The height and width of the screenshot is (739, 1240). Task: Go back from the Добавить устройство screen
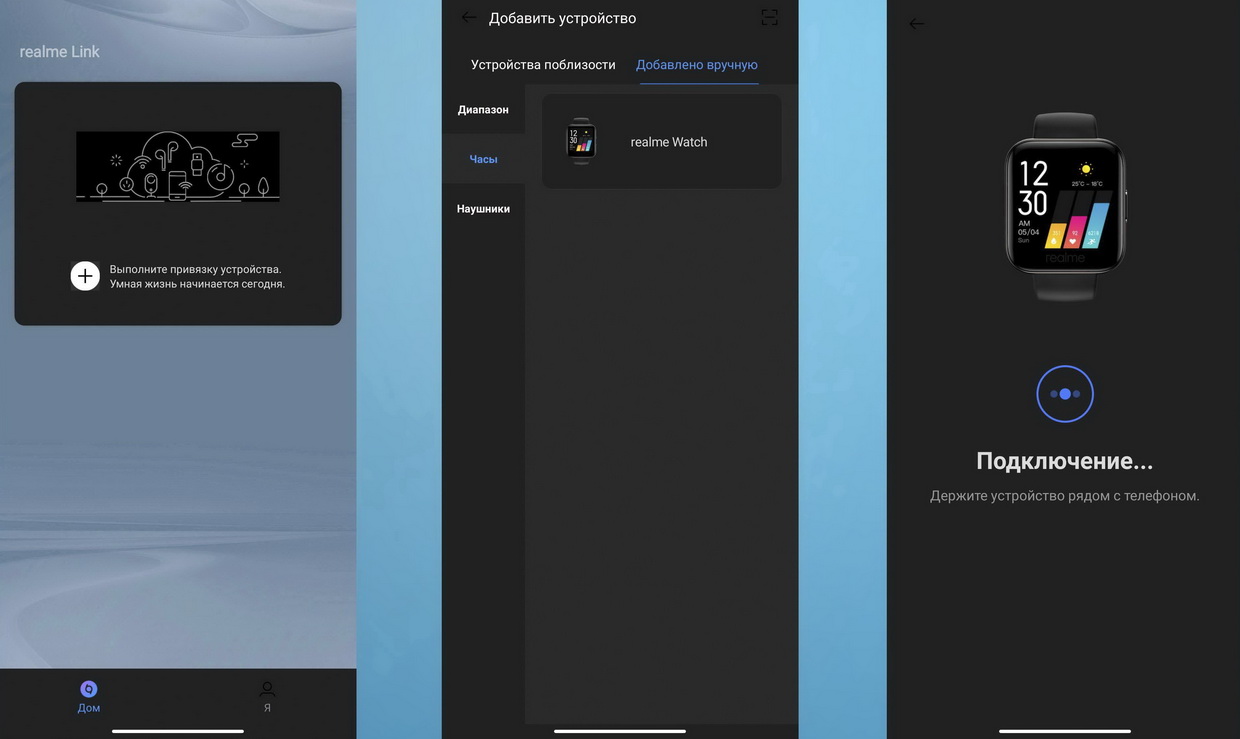point(468,18)
